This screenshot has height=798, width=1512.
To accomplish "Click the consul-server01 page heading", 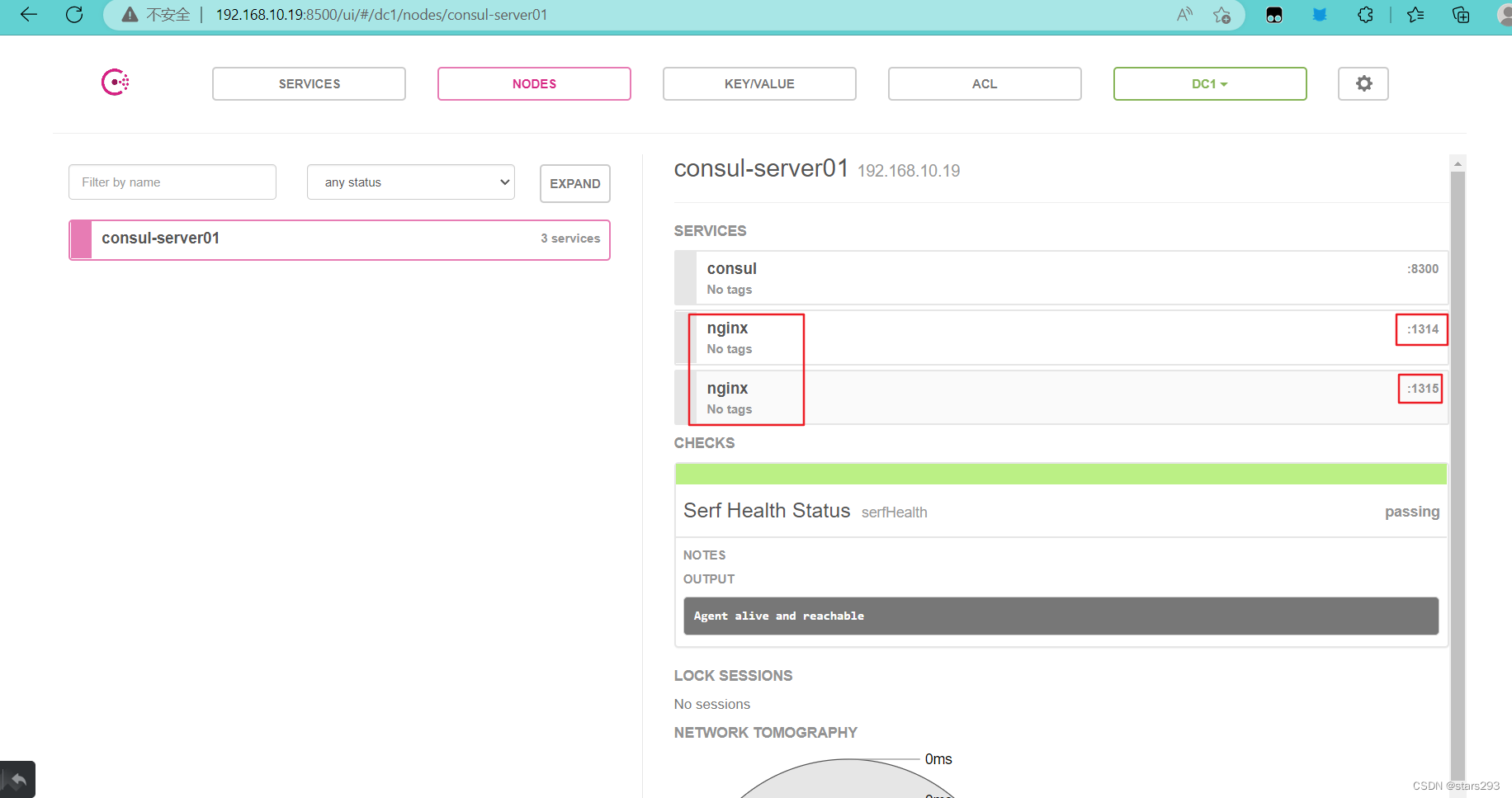I will (761, 168).
